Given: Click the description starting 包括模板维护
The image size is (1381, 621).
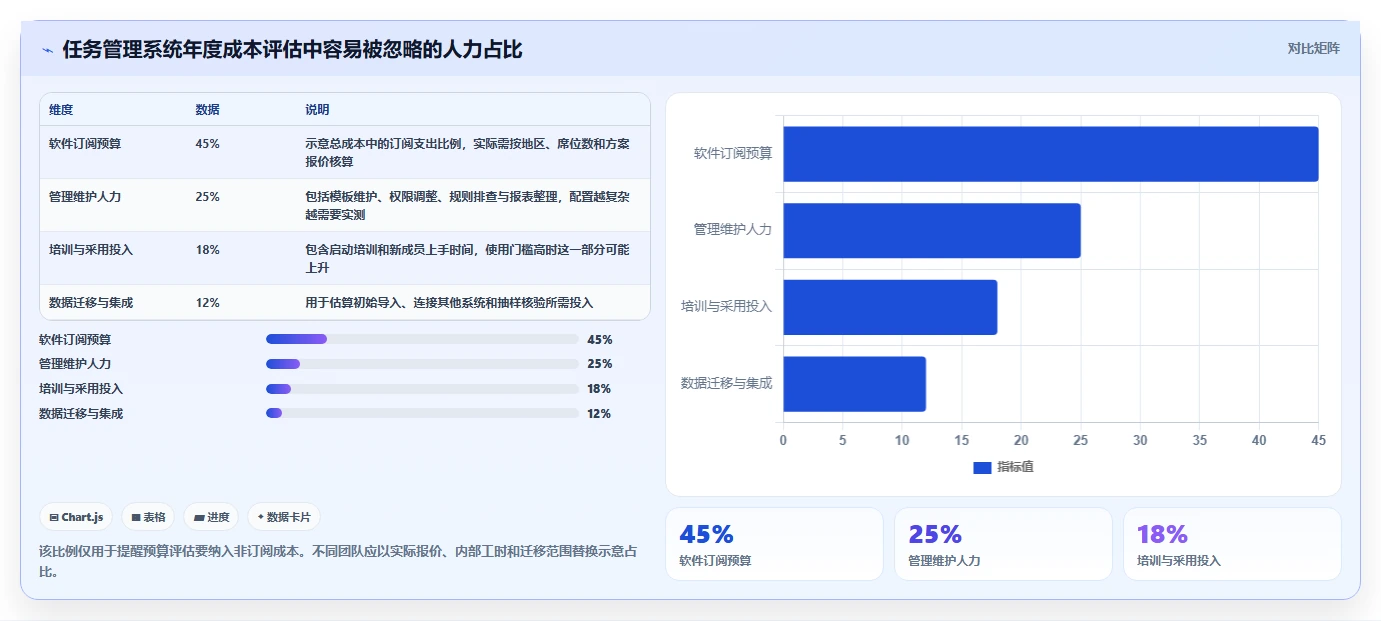Looking at the screenshot, I should (x=468, y=205).
